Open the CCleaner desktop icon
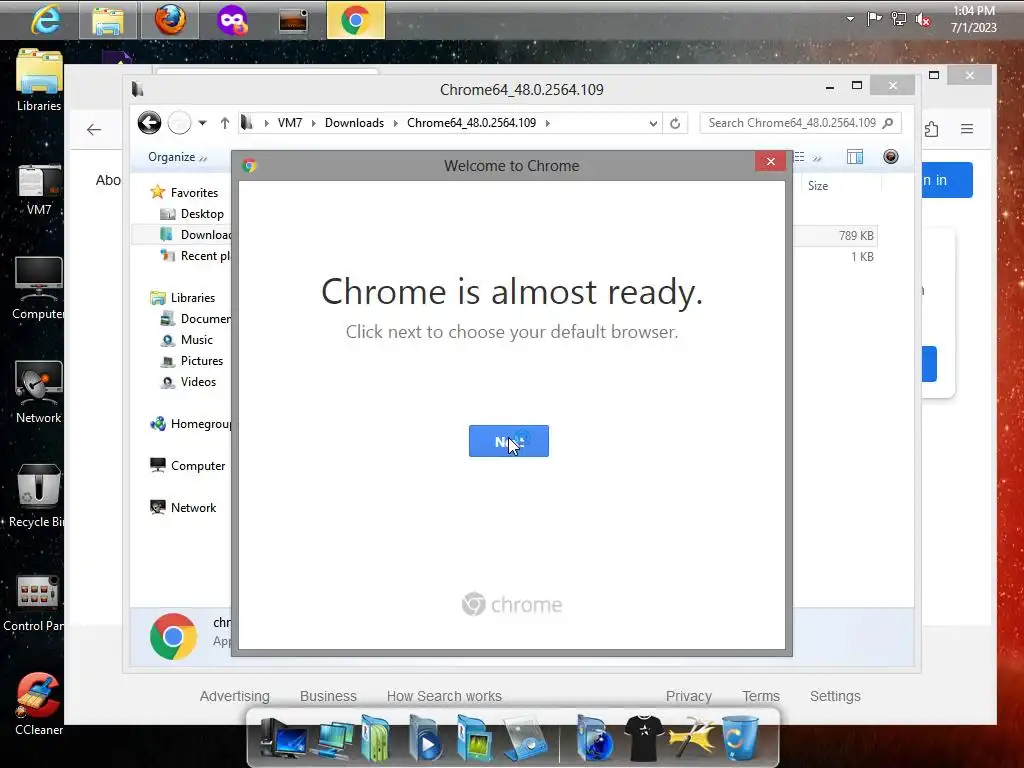1024x768 pixels. point(39,705)
